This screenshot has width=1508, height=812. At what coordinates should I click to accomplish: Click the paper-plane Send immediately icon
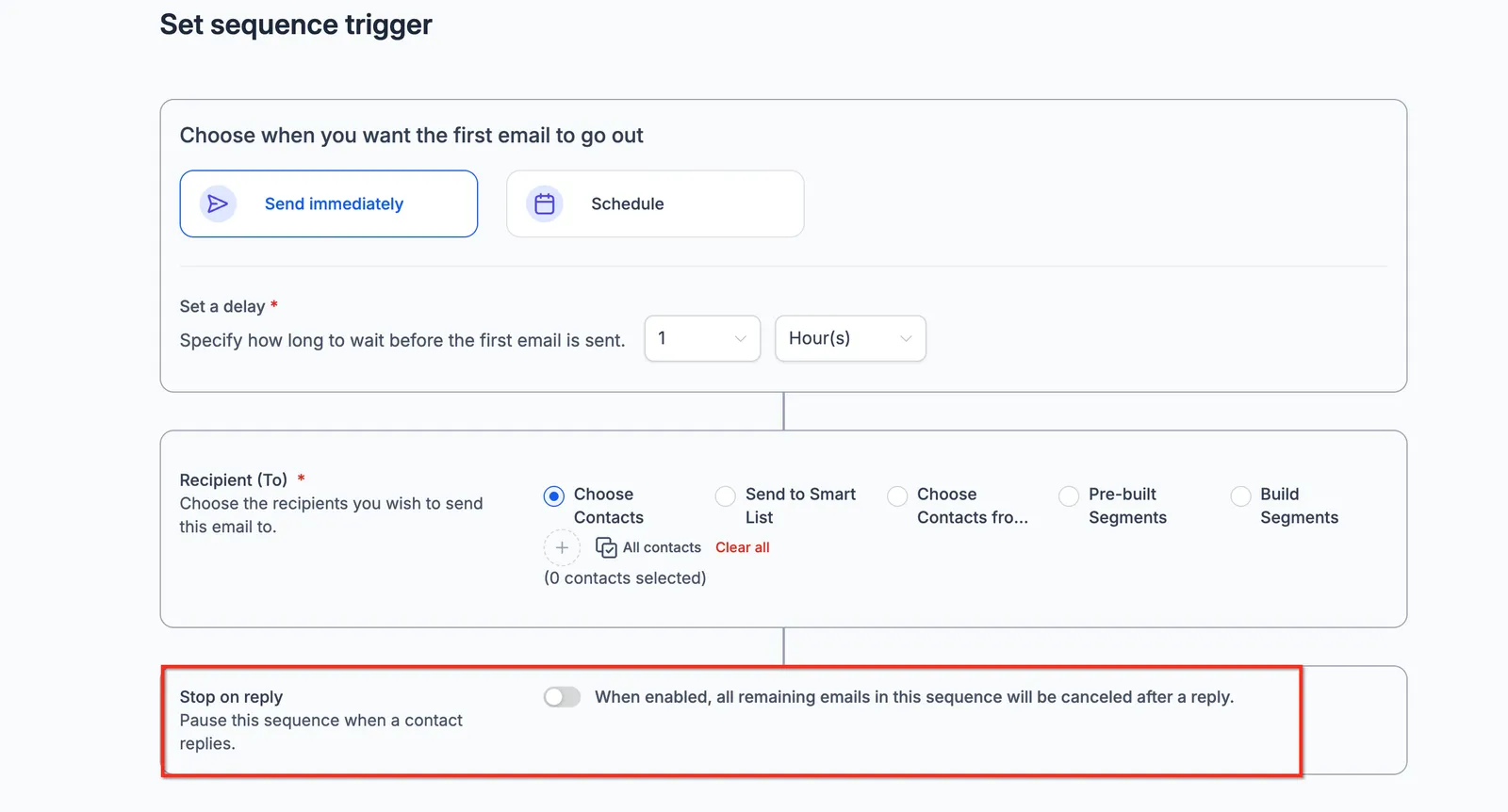point(218,203)
